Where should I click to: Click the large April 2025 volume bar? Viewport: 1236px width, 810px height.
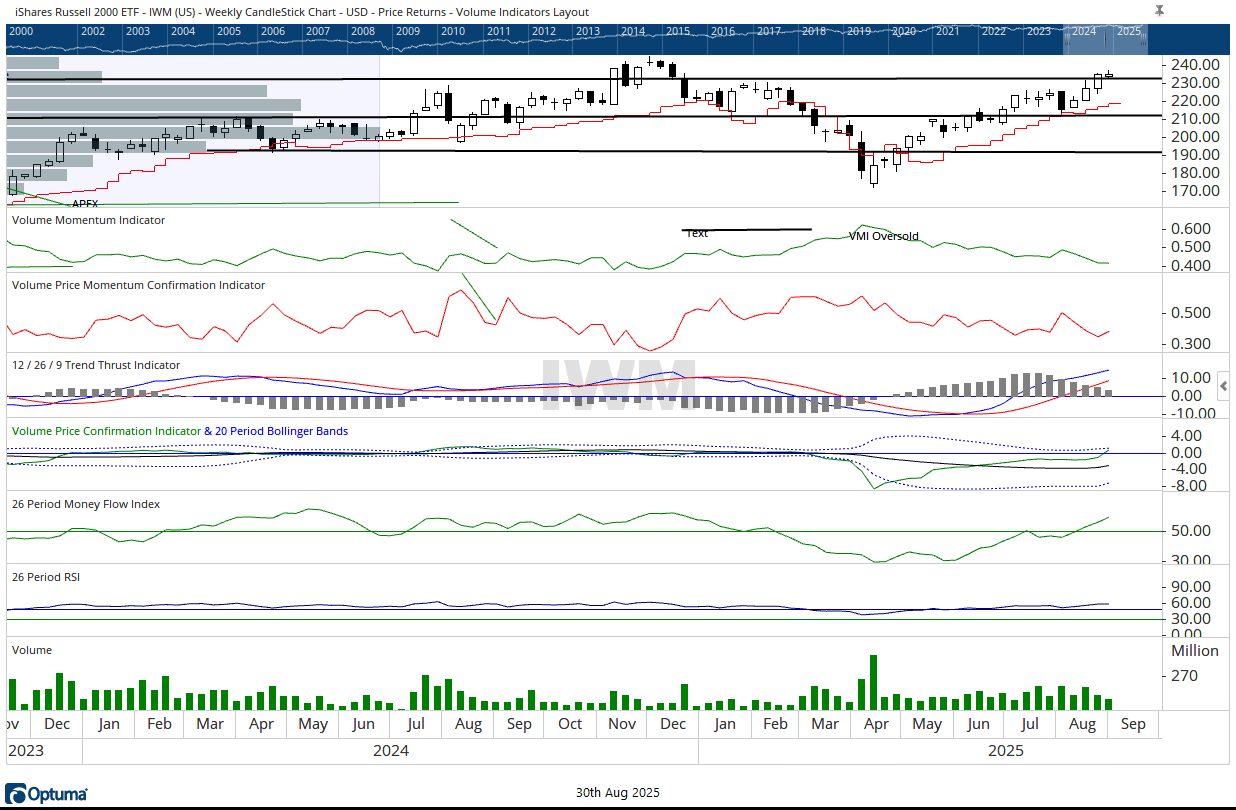[x=873, y=682]
